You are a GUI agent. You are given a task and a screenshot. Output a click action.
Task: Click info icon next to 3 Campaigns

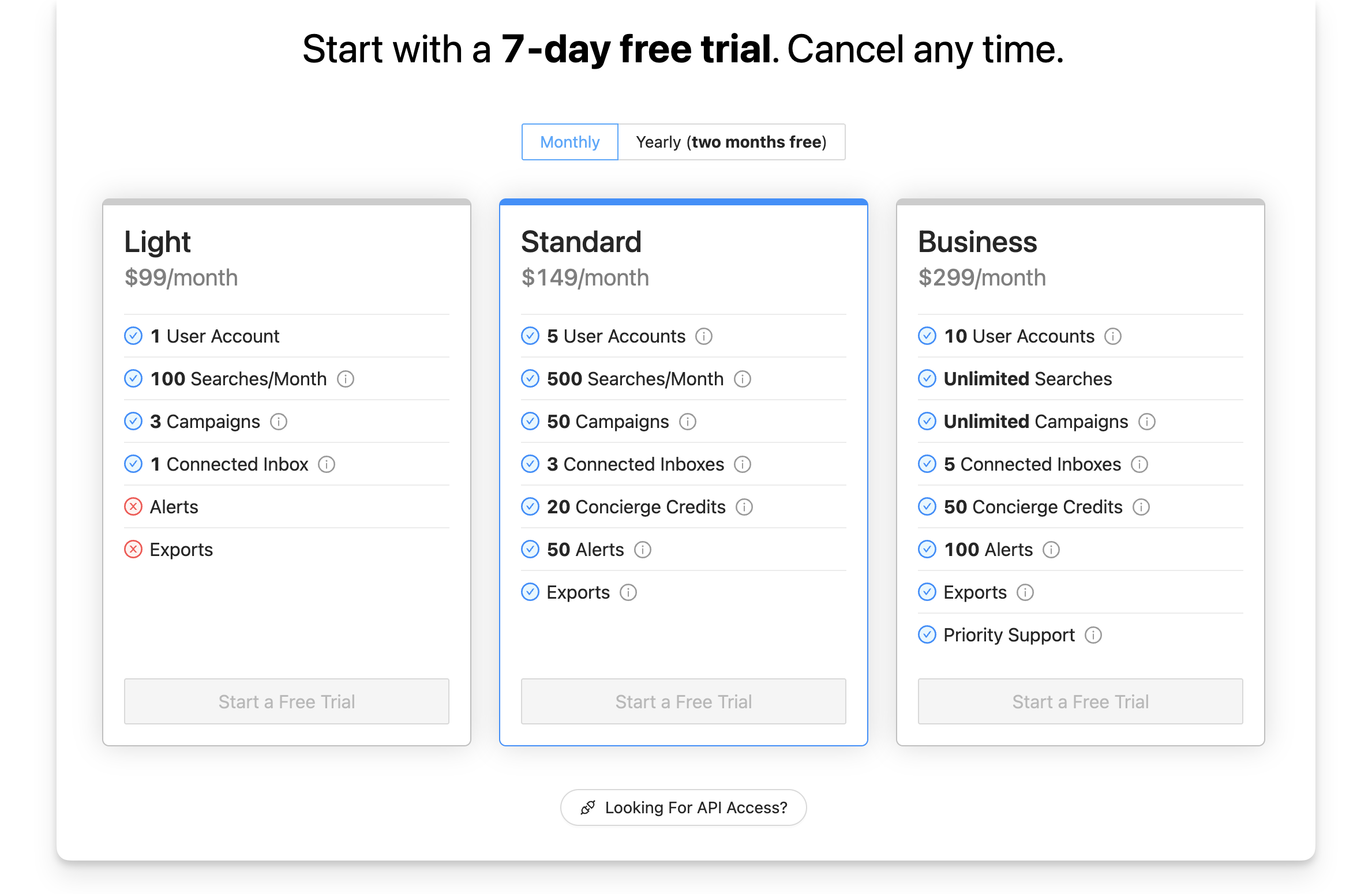point(279,422)
